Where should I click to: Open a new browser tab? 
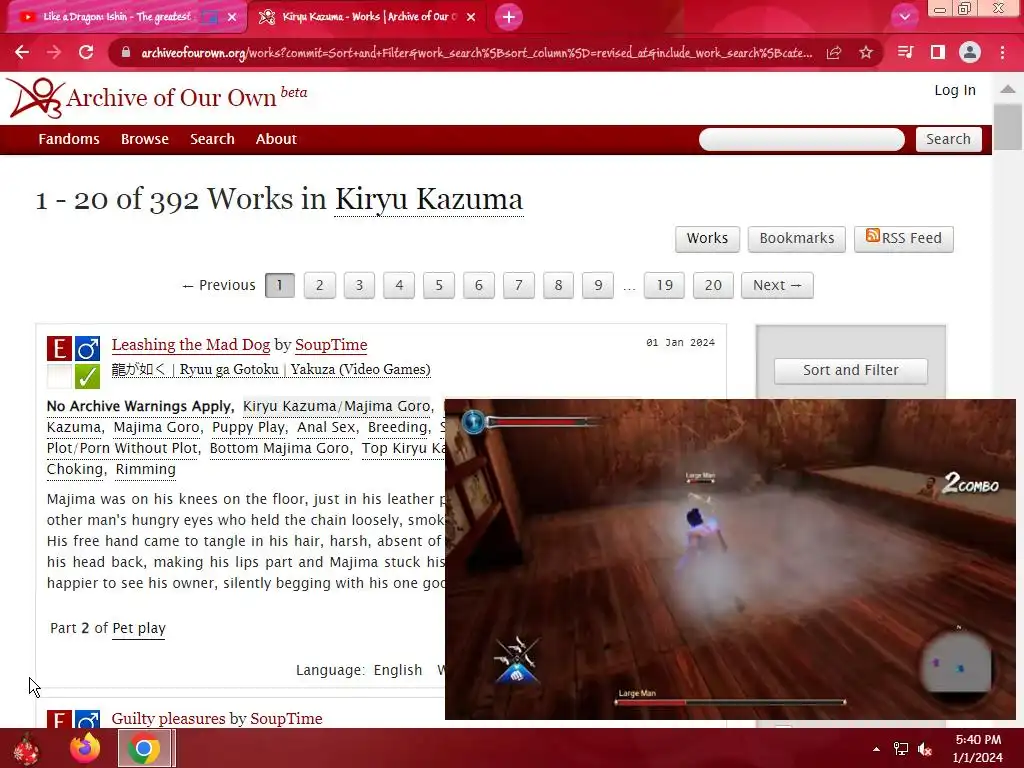click(x=509, y=17)
